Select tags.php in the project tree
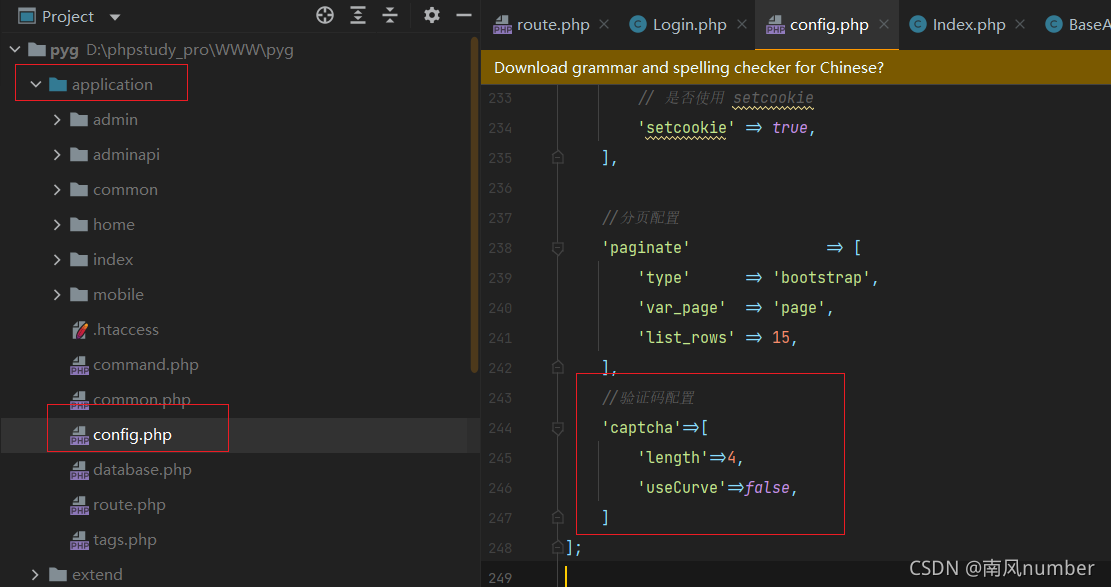The width and height of the screenshot is (1111, 587). click(125, 540)
